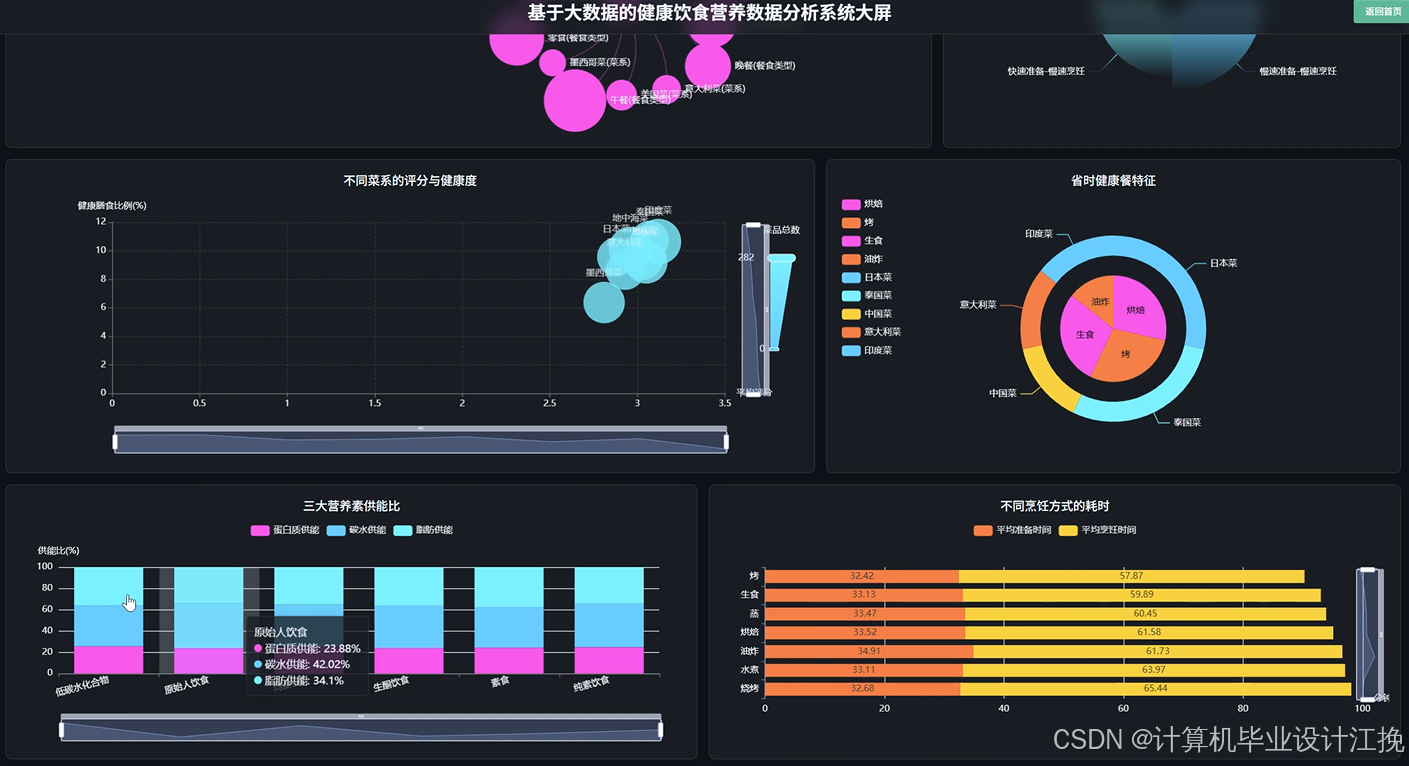Click the 返回首页 button
The height and width of the screenshot is (766, 1409).
[1382, 11]
